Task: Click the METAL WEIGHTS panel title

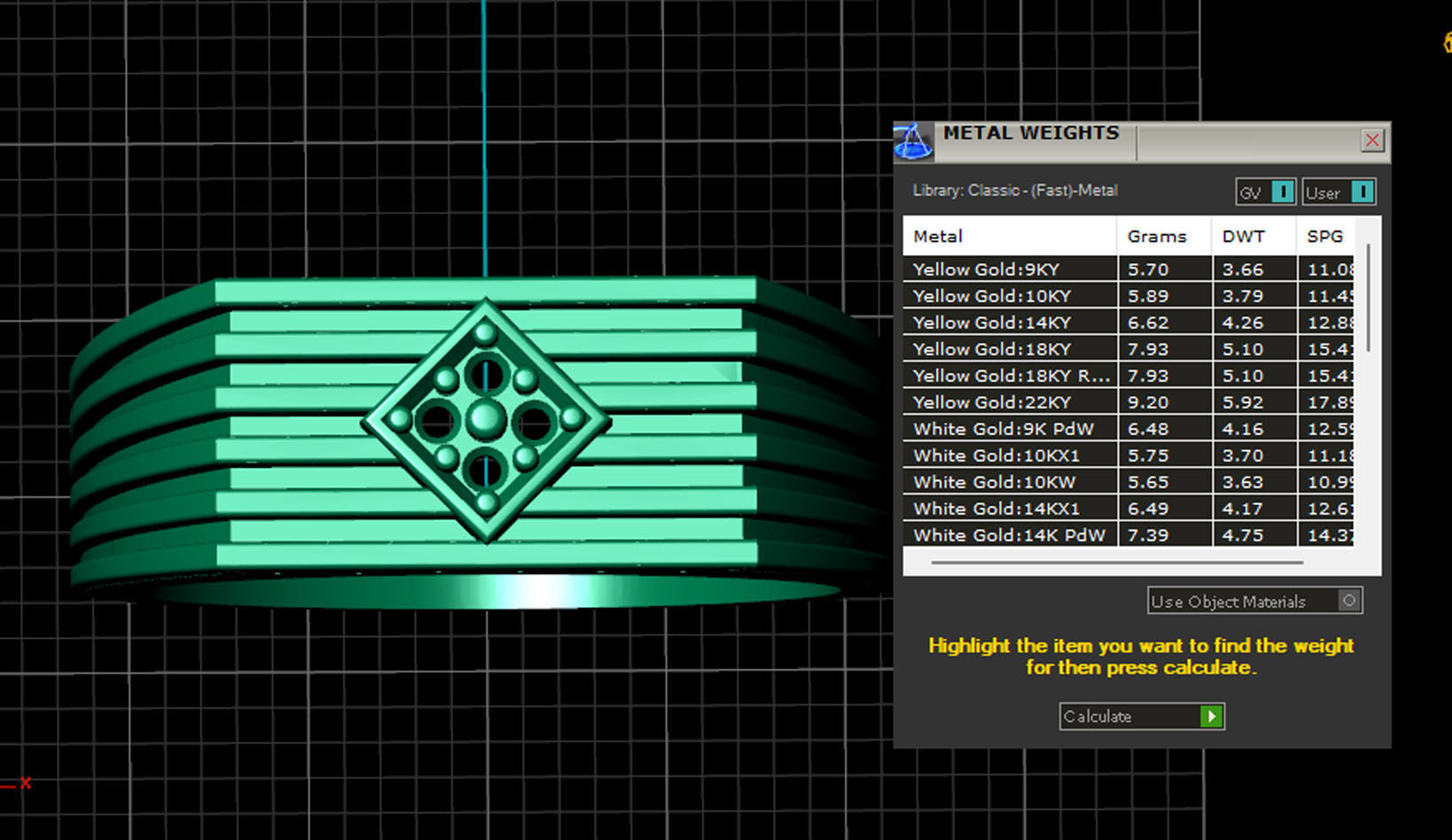Action: tap(1031, 133)
